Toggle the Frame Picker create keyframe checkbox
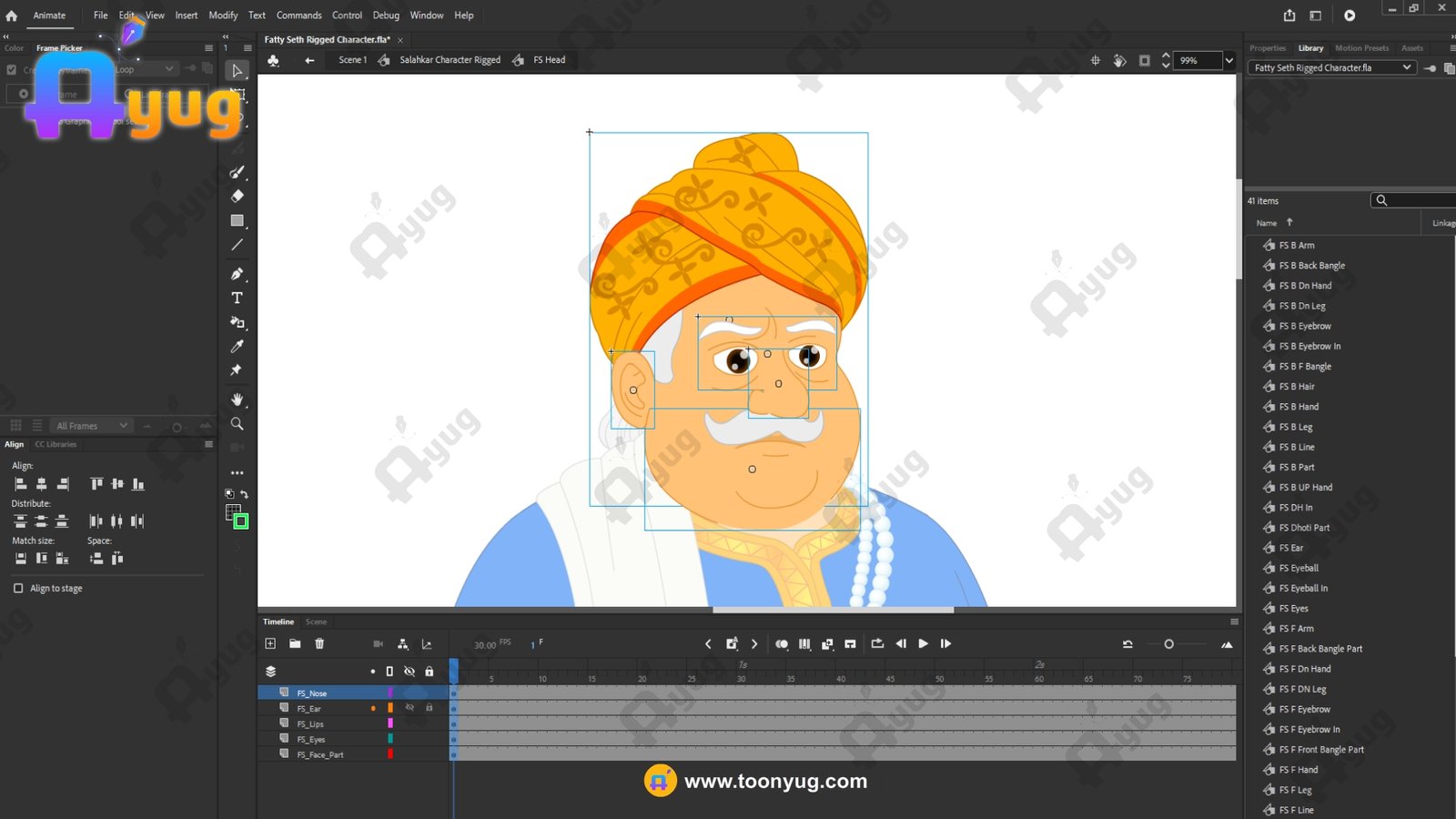Screen dimensions: 1456x819 11,69
